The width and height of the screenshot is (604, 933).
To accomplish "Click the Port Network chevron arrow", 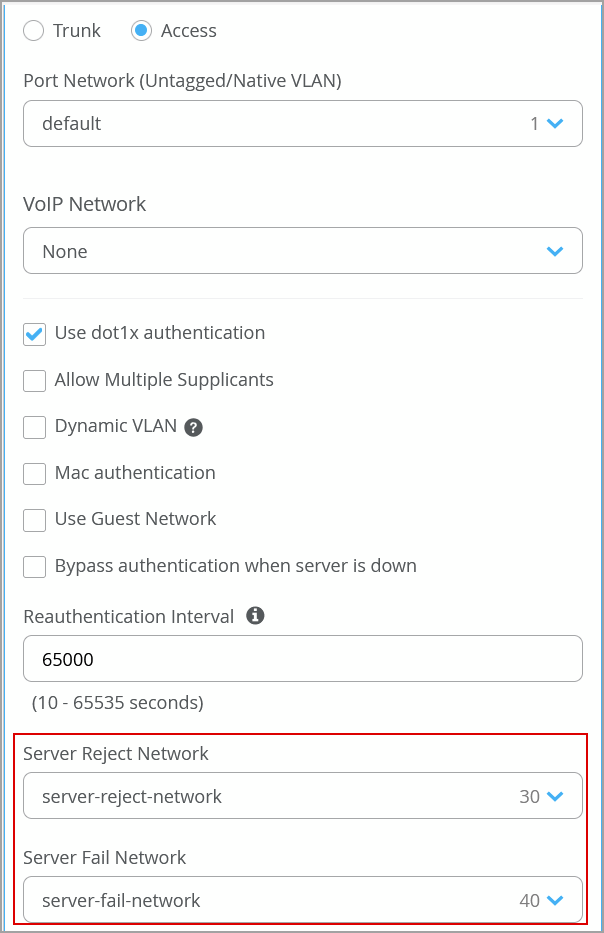I will coord(556,124).
